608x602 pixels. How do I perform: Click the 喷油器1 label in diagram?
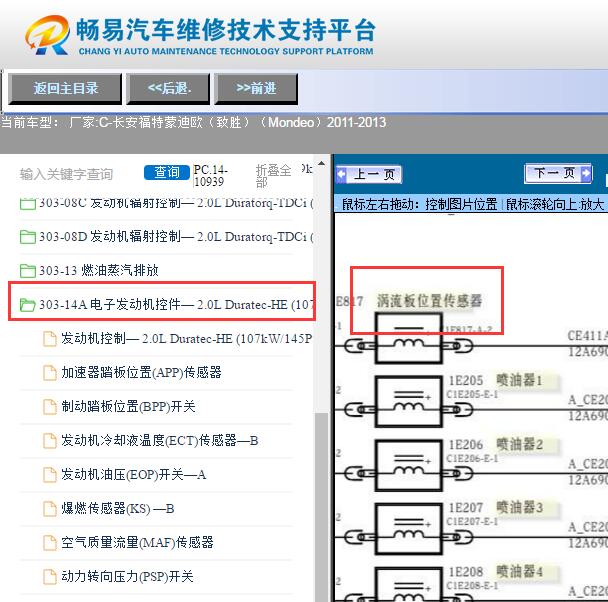coord(519,380)
